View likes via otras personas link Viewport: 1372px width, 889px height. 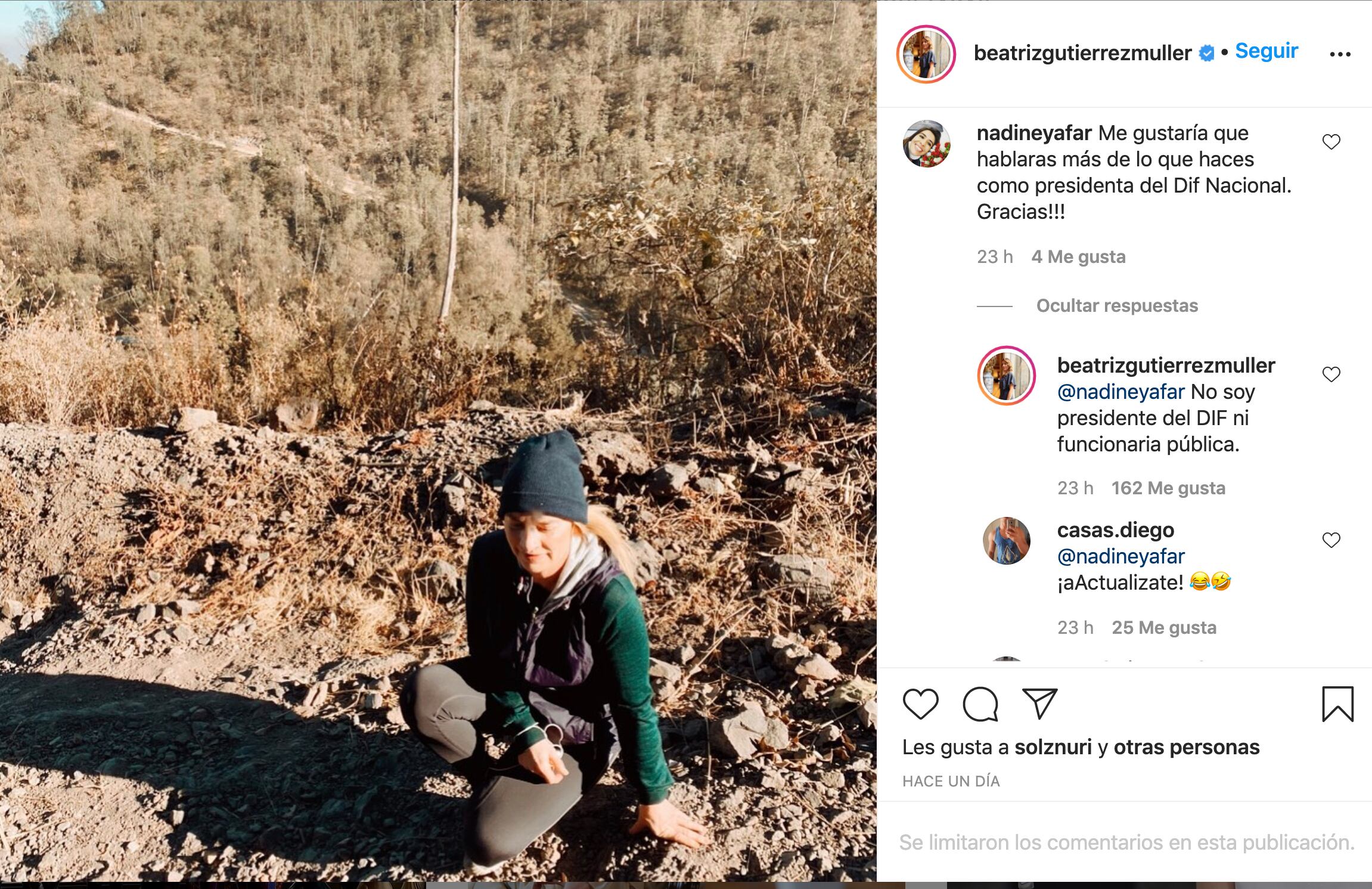pos(1186,747)
